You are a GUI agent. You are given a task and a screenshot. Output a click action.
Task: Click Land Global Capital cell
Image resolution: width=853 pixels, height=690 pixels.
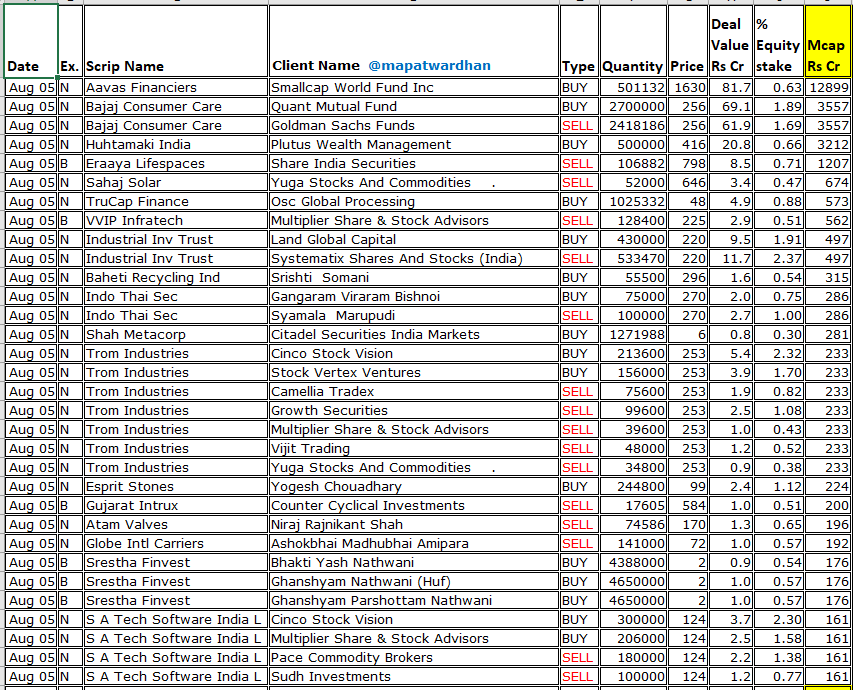click(x=413, y=240)
